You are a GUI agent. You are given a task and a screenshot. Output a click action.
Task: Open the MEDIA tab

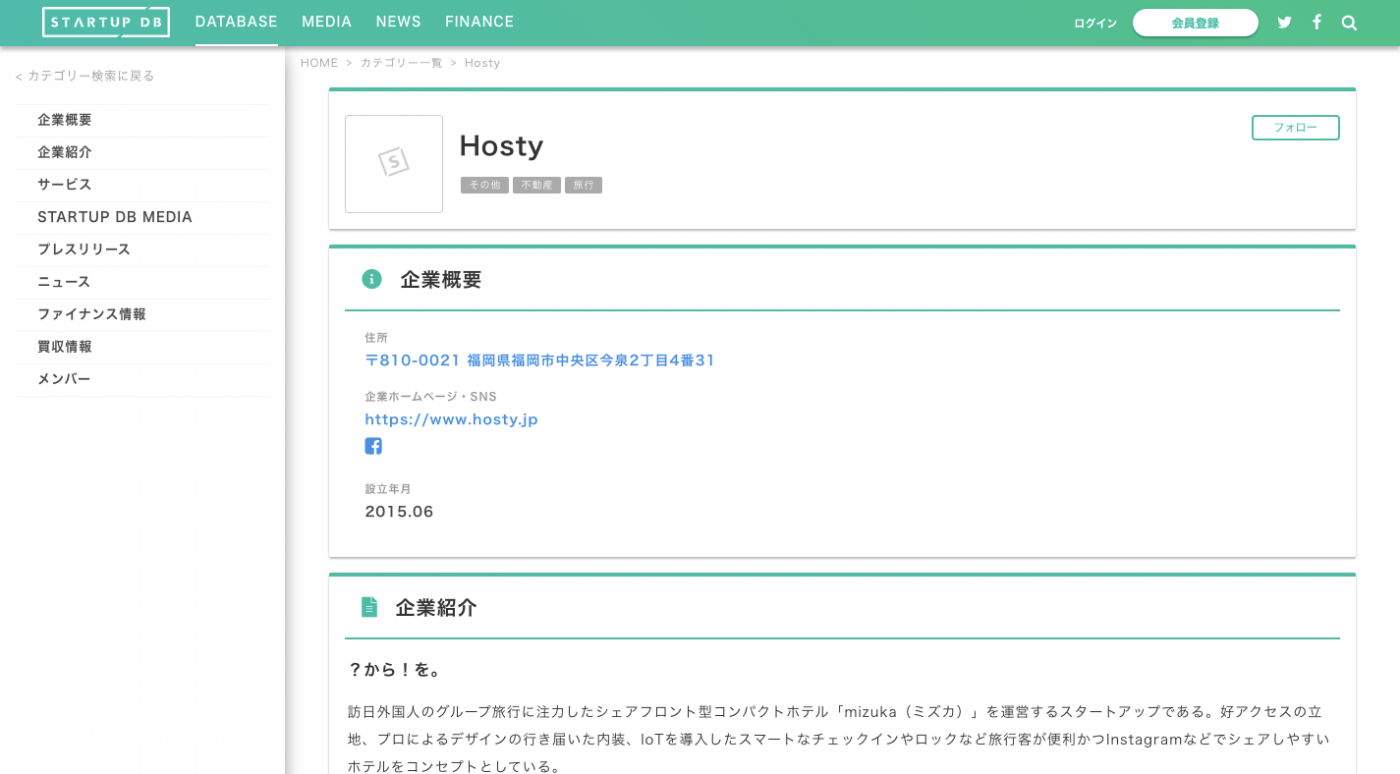pos(327,22)
